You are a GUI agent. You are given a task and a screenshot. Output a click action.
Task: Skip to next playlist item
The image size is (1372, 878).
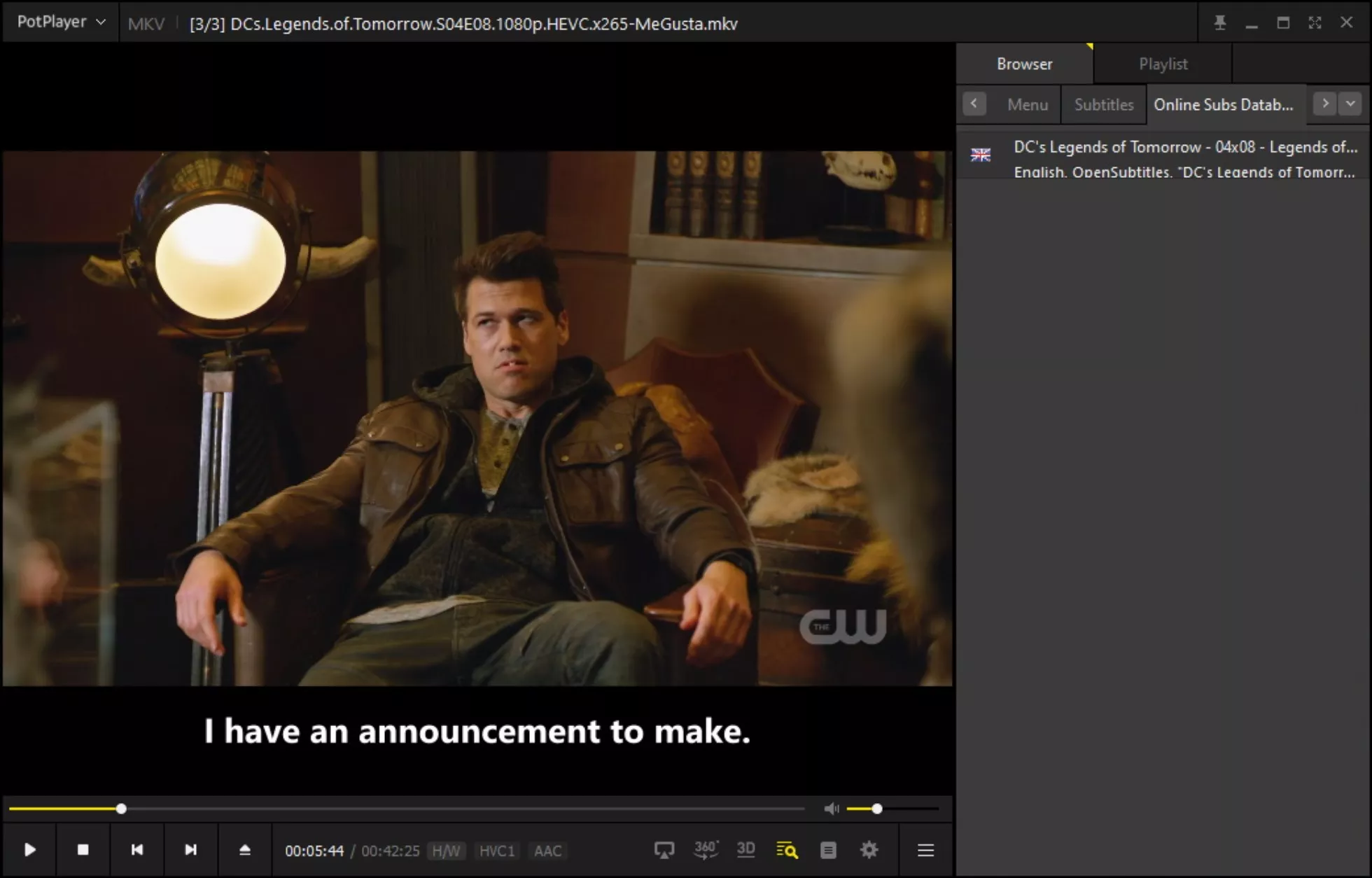click(190, 850)
